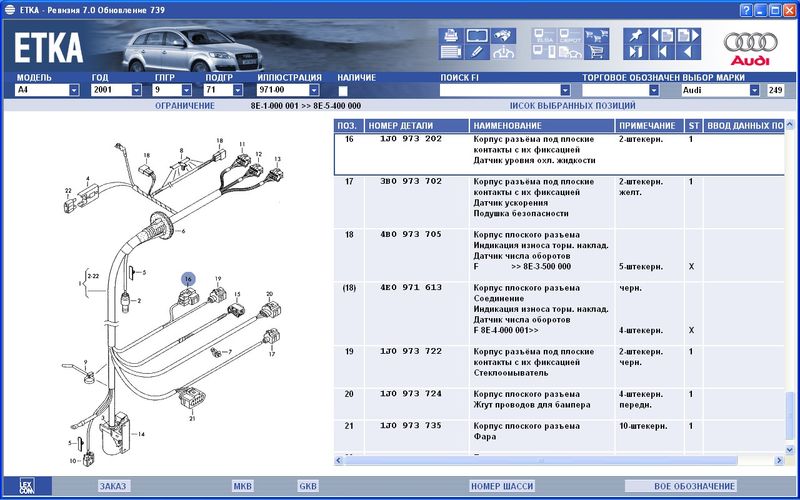Screen dimensions: 800x500
Task: Open ИСОК ВЫБРАННЫХ ПОЗИЦИЙ tab
Action: (x=572, y=106)
